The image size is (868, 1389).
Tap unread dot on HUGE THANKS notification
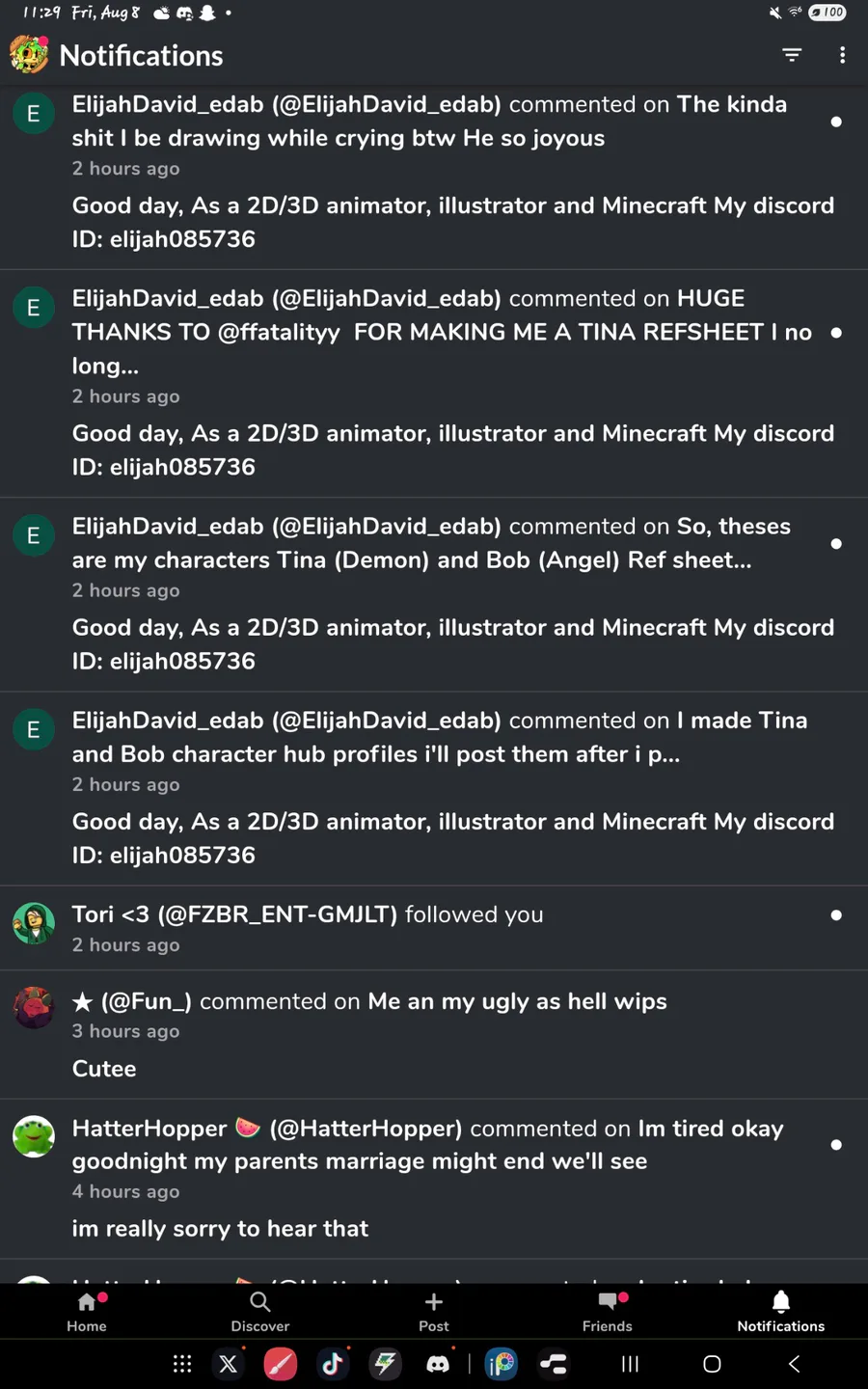tap(836, 333)
